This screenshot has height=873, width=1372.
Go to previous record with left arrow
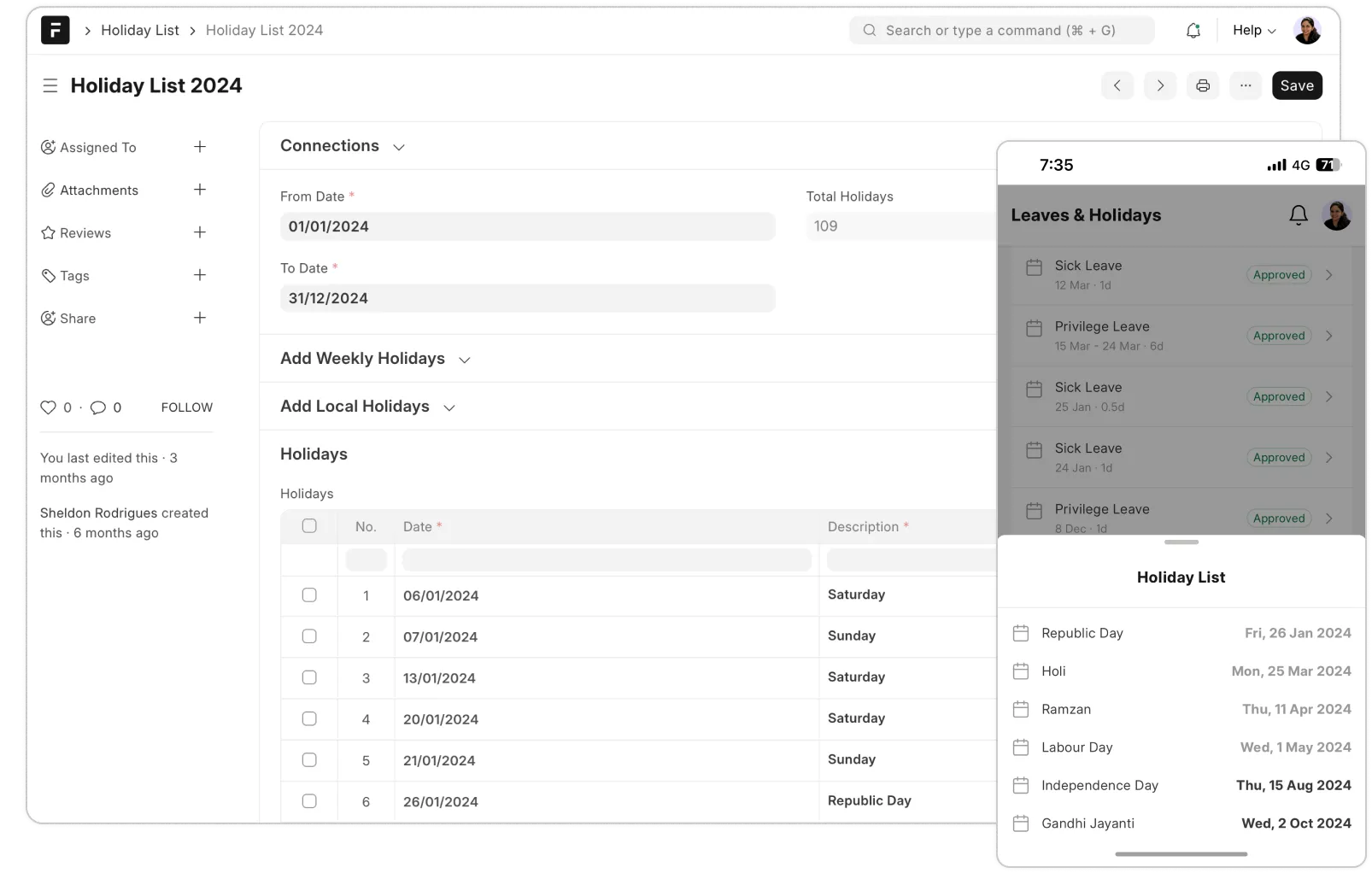(x=1117, y=85)
